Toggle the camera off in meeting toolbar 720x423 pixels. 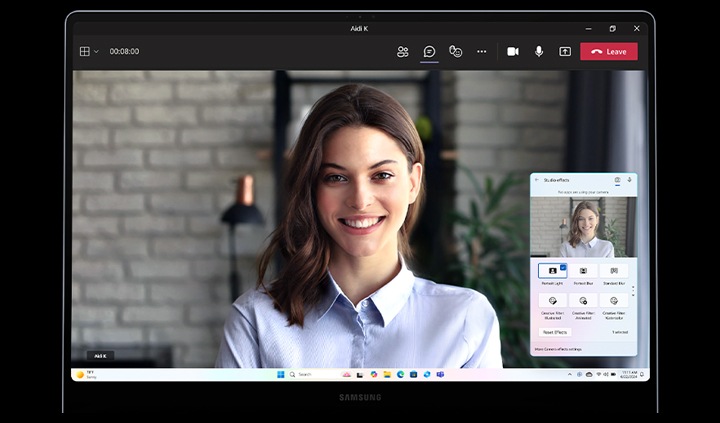point(513,51)
